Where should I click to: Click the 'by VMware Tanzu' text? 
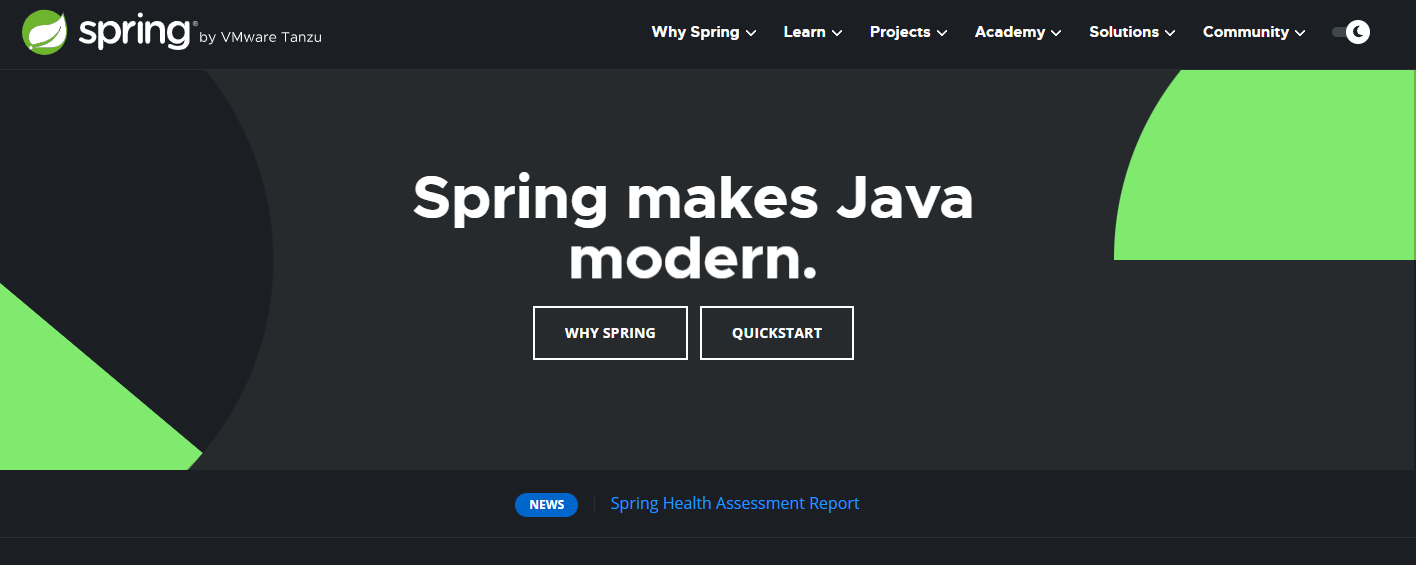[x=260, y=38]
